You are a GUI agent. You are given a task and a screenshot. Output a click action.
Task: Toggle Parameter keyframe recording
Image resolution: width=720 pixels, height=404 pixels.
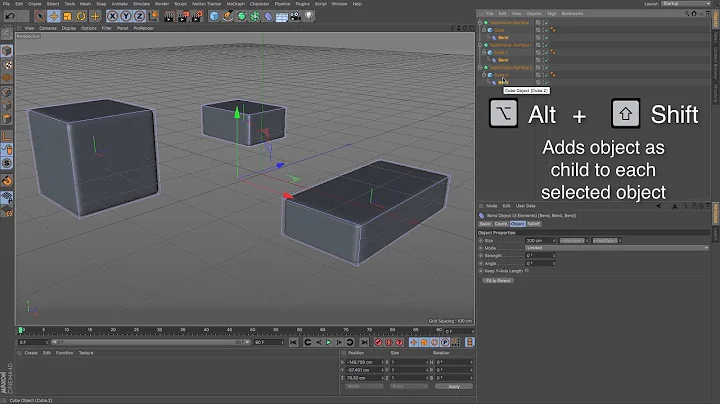tap(445, 342)
